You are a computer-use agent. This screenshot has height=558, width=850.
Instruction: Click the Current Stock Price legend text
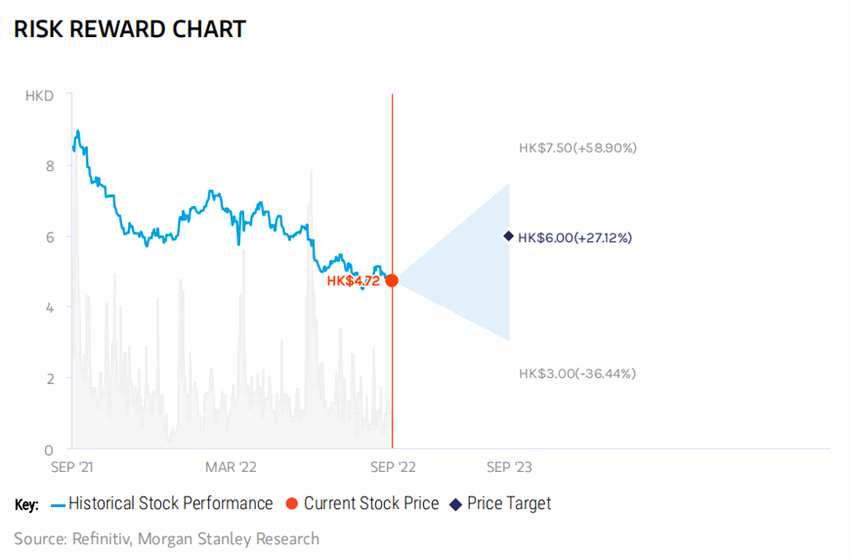coord(371,504)
